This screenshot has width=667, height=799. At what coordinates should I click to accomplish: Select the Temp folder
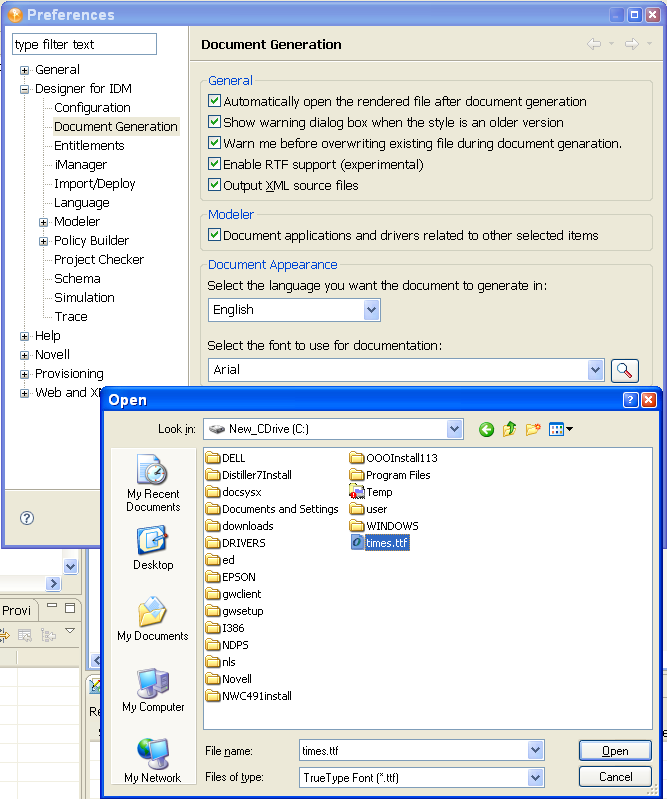pyautogui.click(x=371, y=492)
